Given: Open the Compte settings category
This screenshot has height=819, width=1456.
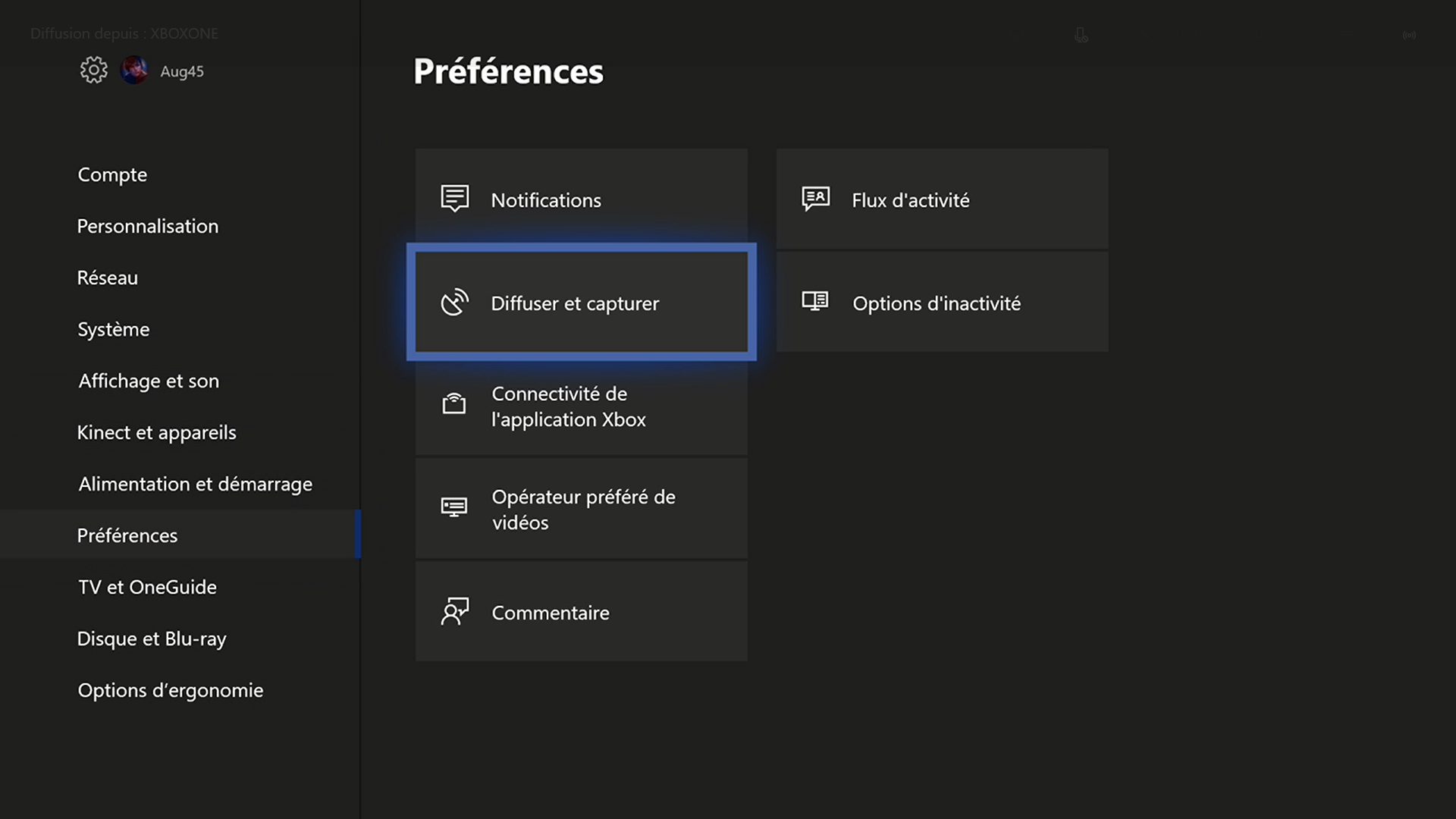Looking at the screenshot, I should click(112, 174).
